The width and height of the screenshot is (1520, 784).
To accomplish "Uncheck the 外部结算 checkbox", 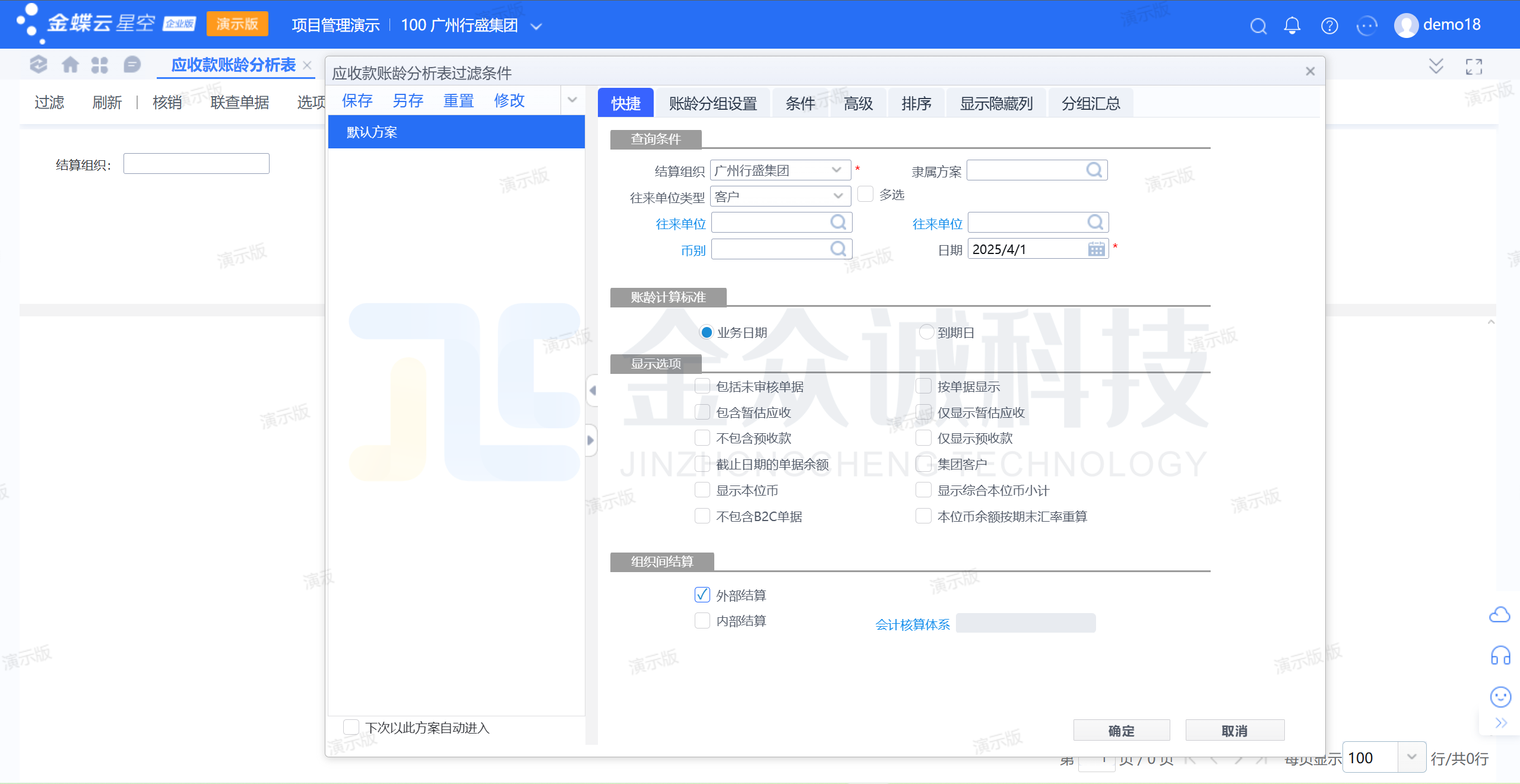I will tap(702, 595).
